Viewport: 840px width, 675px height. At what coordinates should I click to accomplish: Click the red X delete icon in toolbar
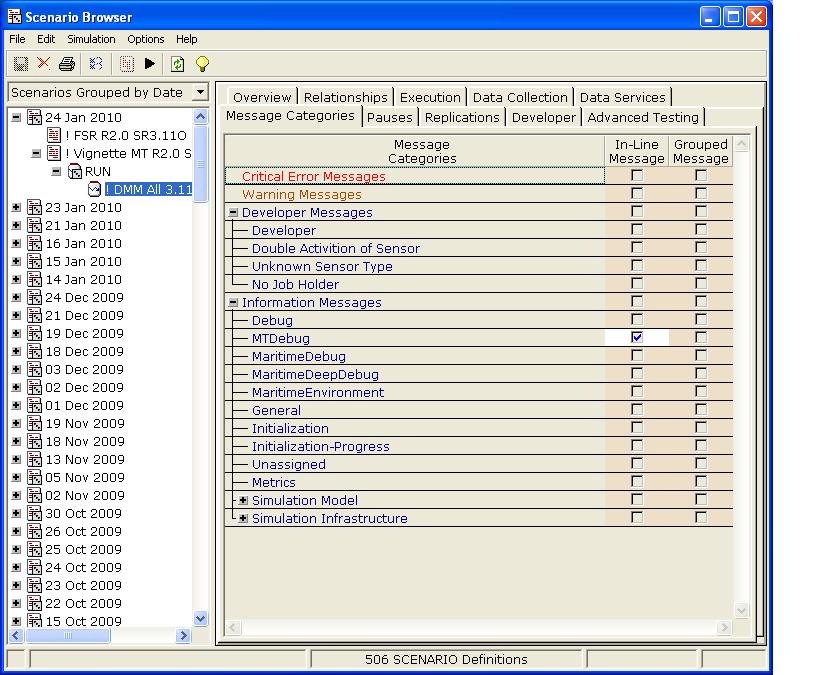tap(43, 64)
